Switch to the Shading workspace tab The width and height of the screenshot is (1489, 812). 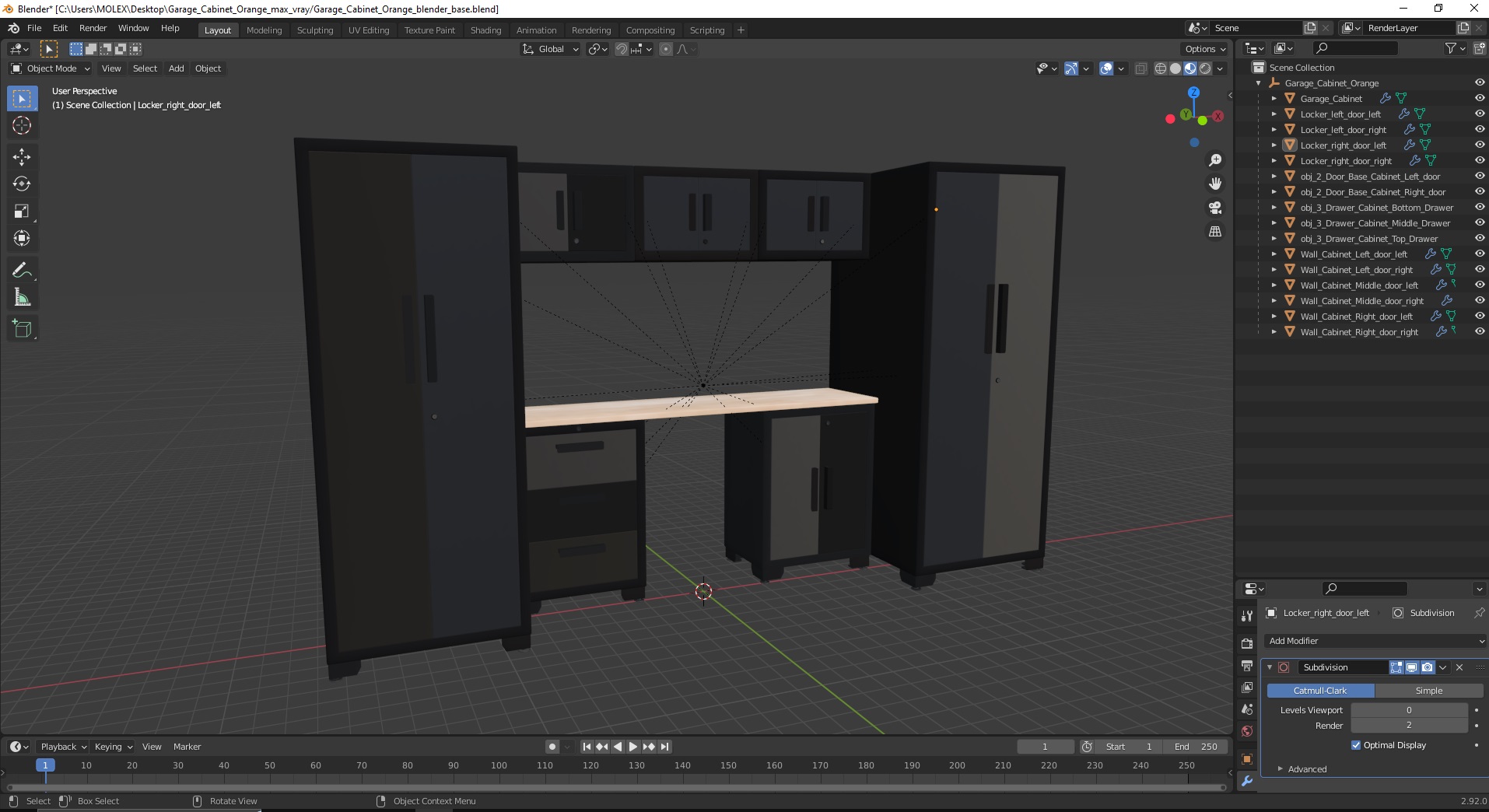pos(485,30)
